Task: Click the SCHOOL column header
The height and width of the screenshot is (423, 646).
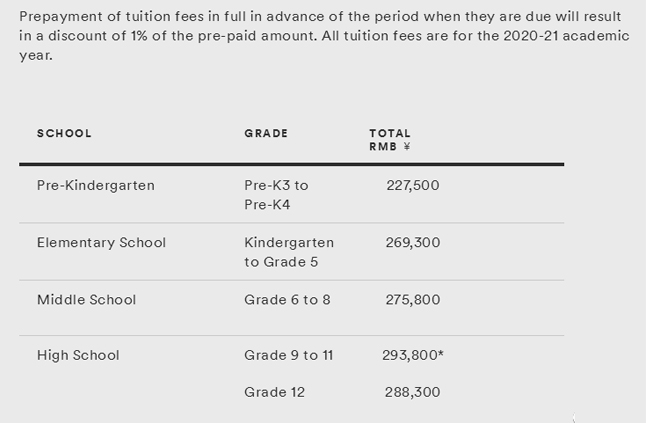Action: point(64,133)
